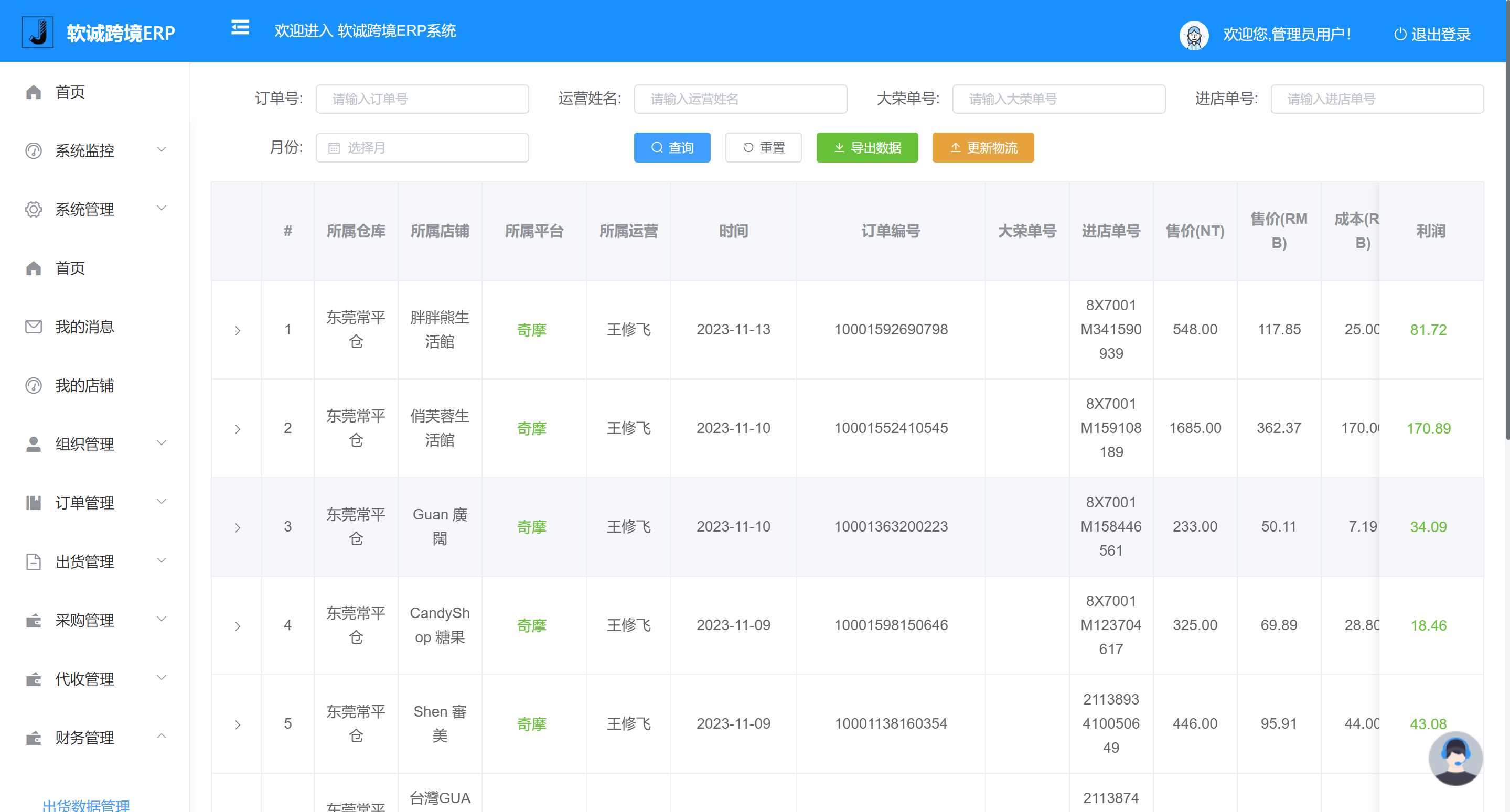Image resolution: width=1510 pixels, height=812 pixels.
Task: Click order number 10001552410545
Action: 891,428
